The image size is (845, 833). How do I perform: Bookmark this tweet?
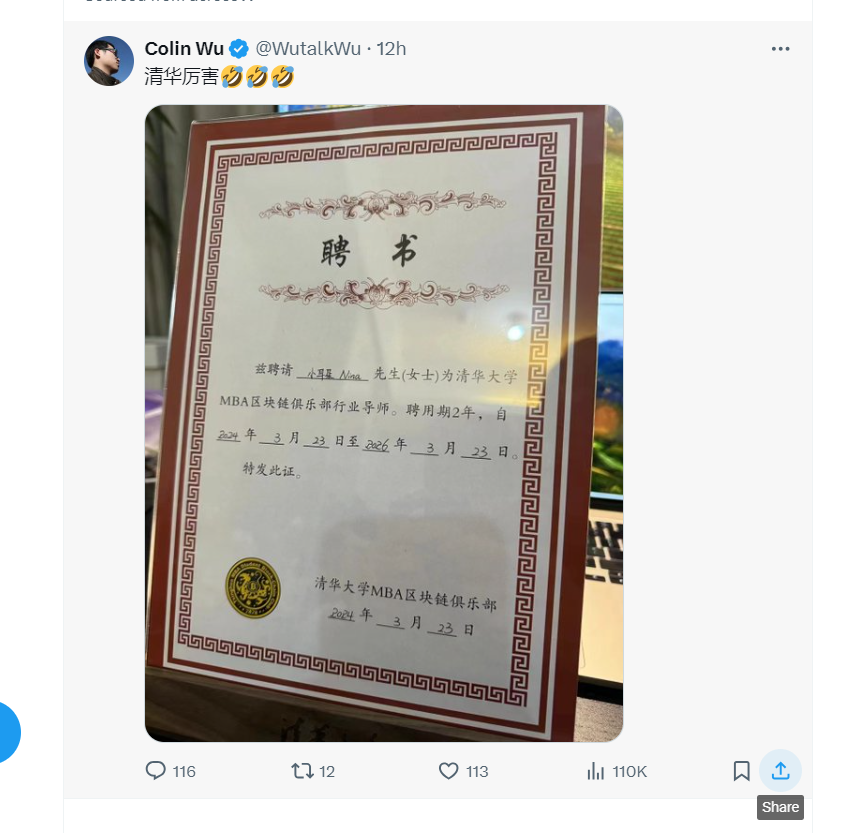(742, 771)
